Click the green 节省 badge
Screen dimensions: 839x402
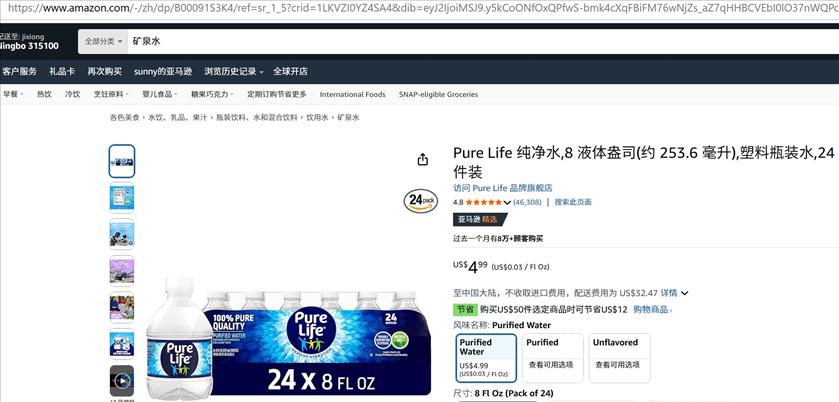tap(465, 309)
